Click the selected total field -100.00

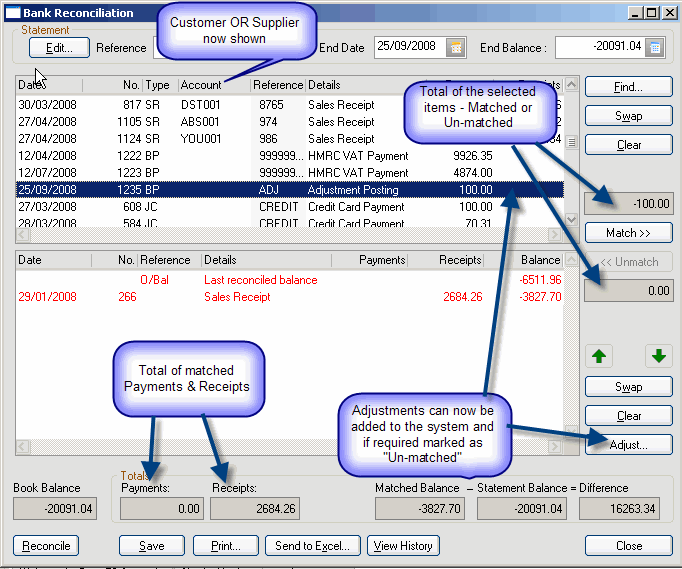(629, 204)
